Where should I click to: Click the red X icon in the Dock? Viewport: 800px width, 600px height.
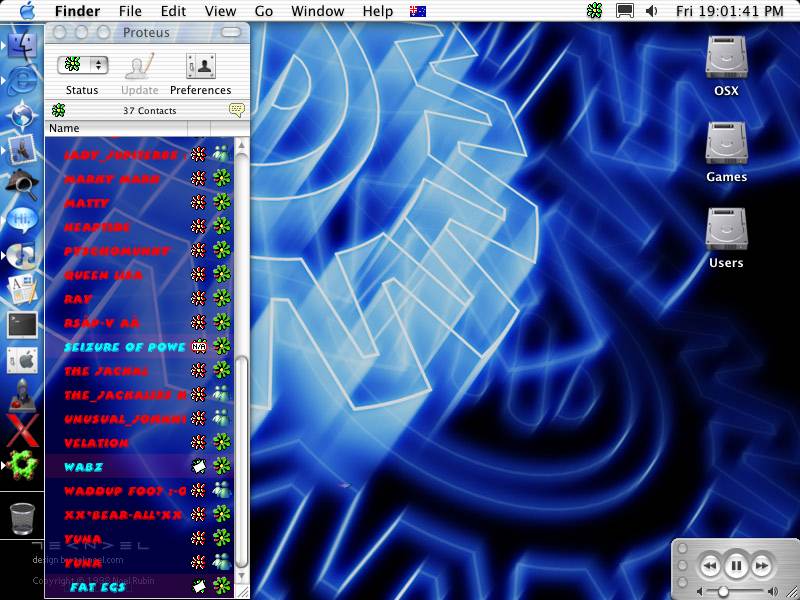(x=21, y=430)
